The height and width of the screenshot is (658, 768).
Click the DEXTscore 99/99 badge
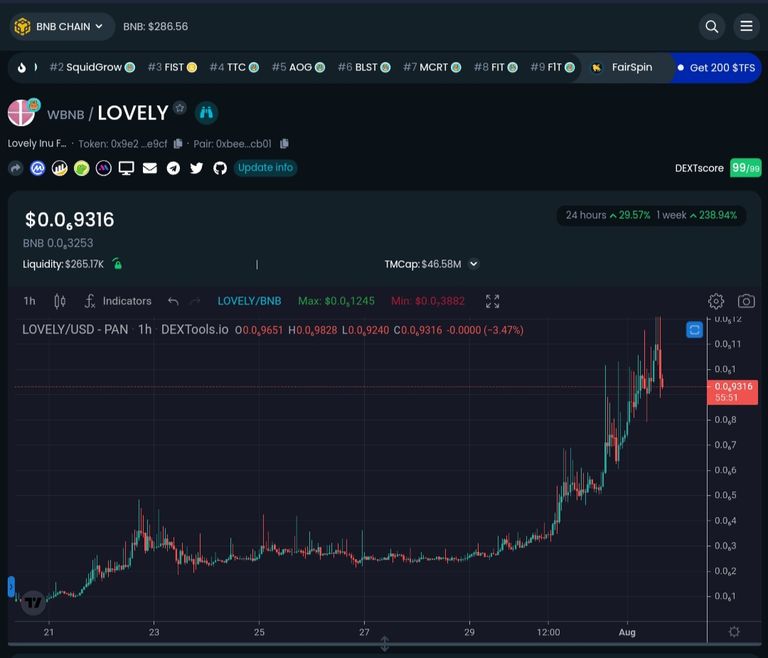point(745,168)
